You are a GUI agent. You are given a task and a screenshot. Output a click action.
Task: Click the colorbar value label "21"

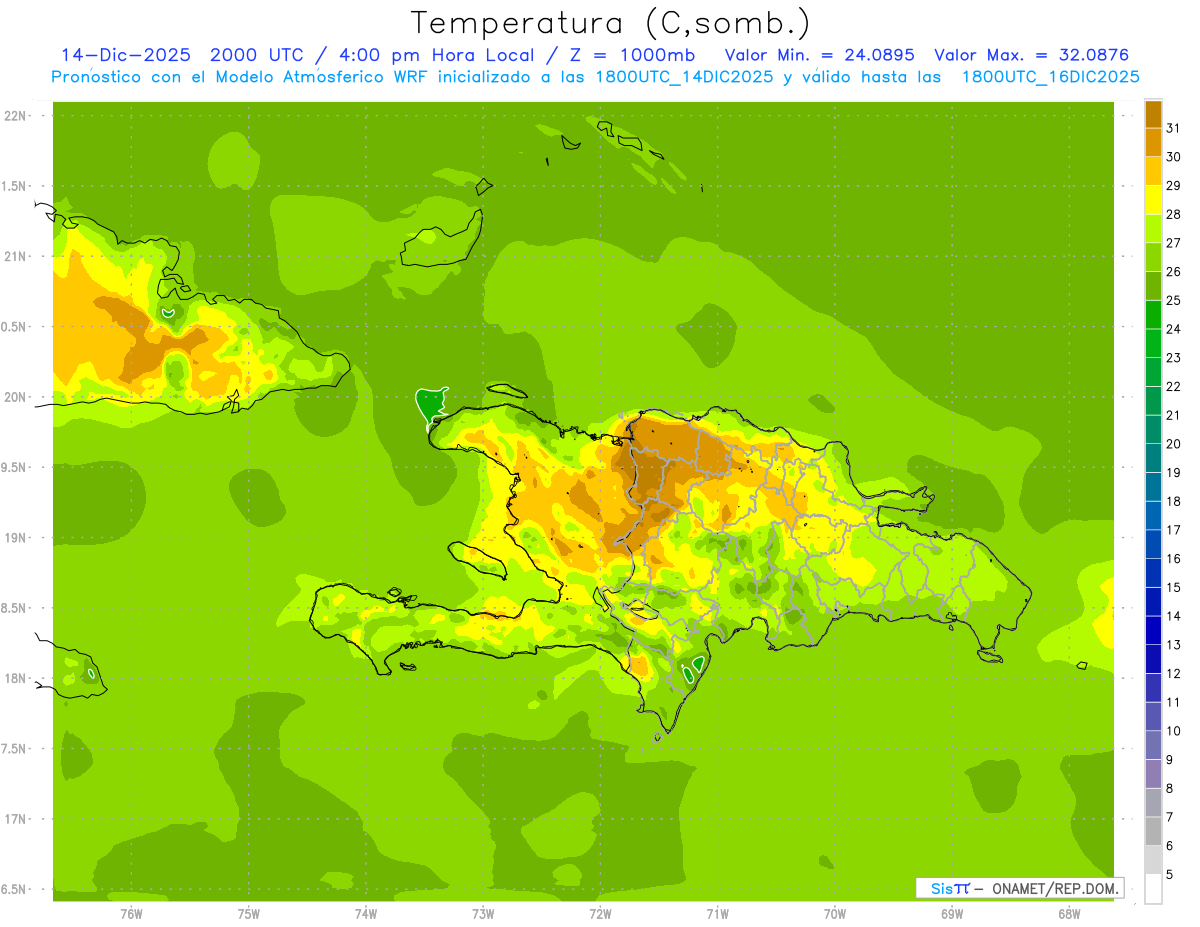pyautogui.click(x=1173, y=415)
